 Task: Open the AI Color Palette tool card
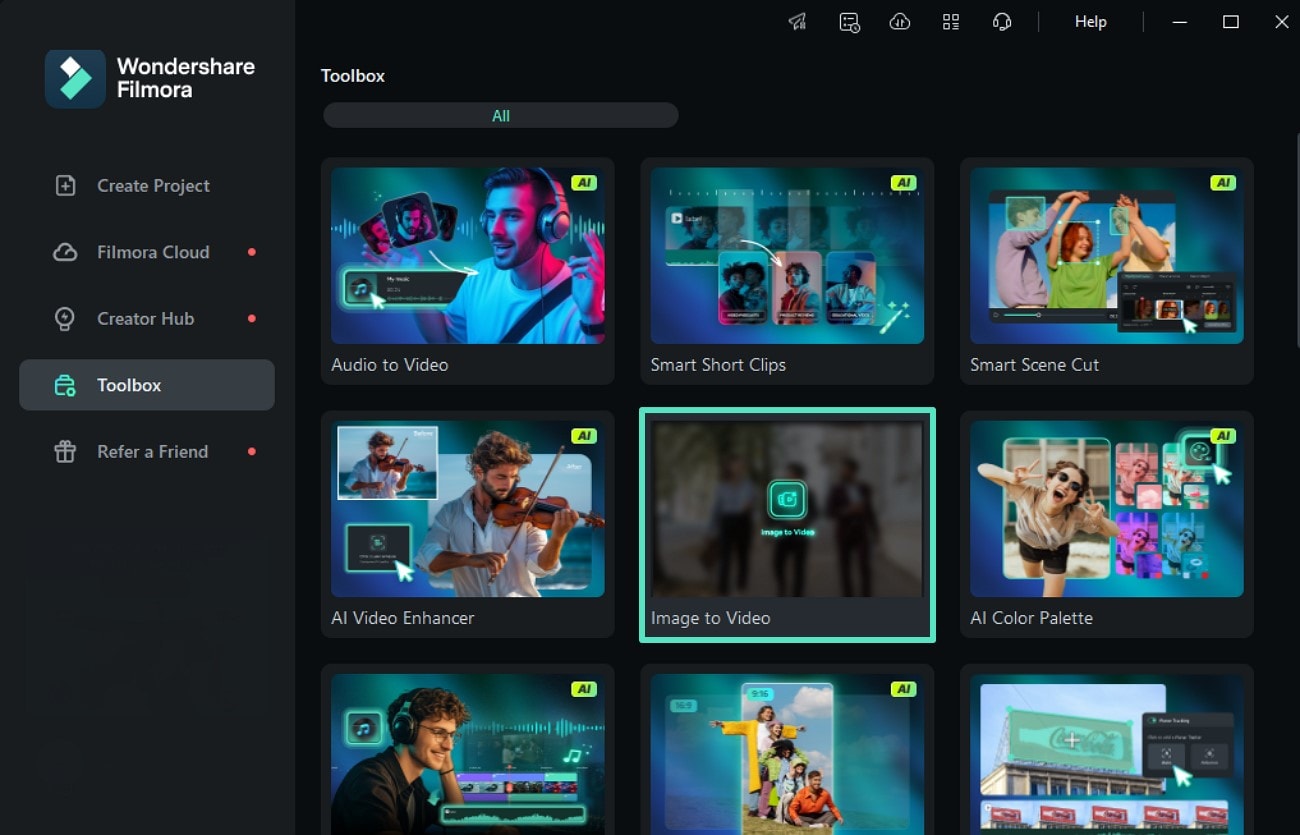click(x=1107, y=524)
